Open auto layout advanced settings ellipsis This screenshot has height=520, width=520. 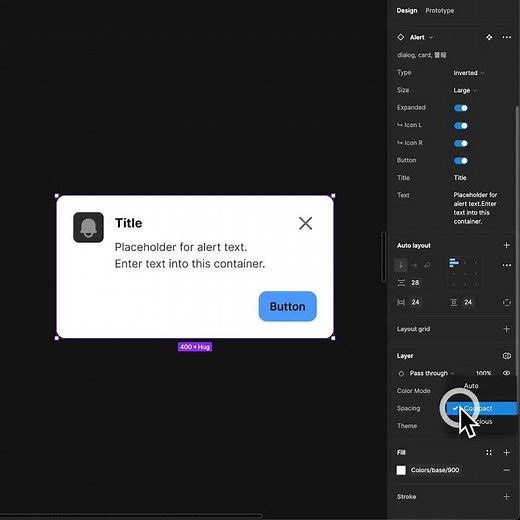coord(507,265)
